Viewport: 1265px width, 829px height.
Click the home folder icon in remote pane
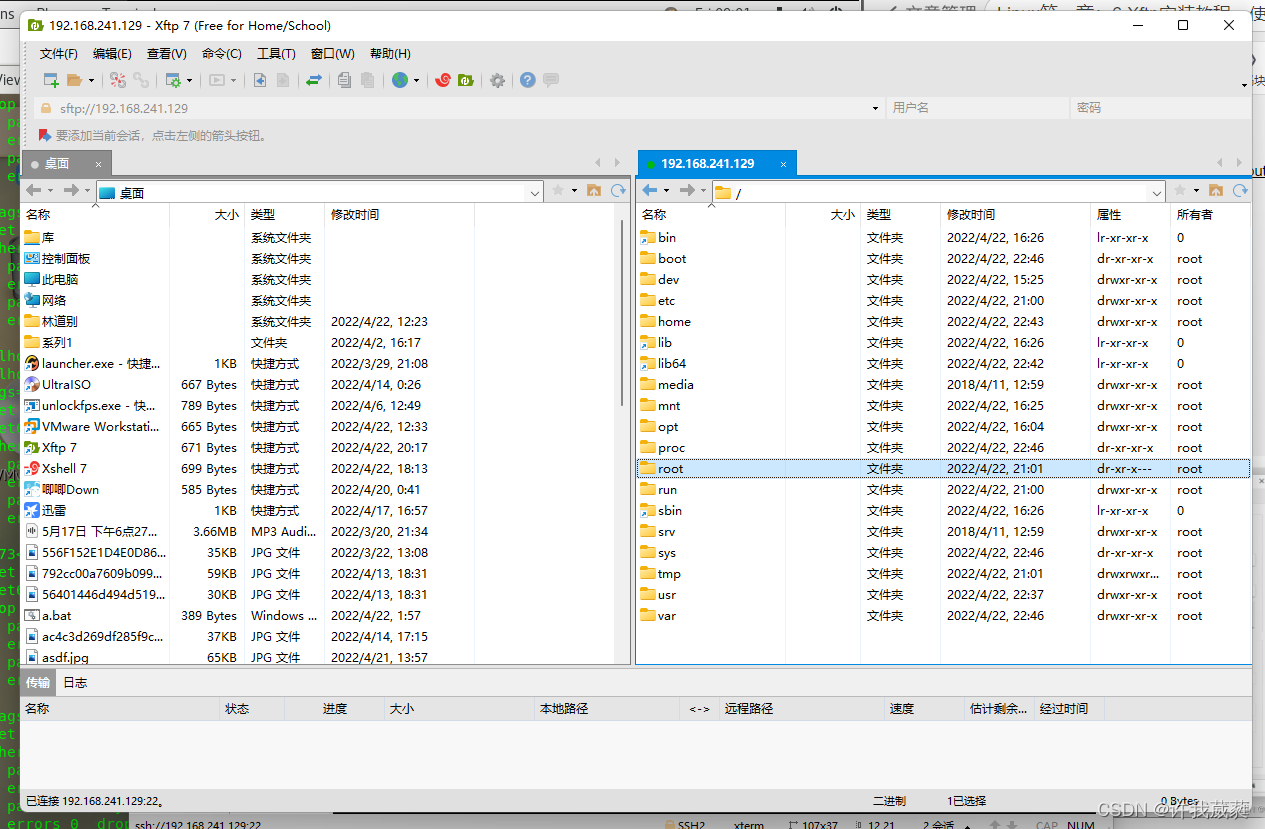coord(1216,190)
